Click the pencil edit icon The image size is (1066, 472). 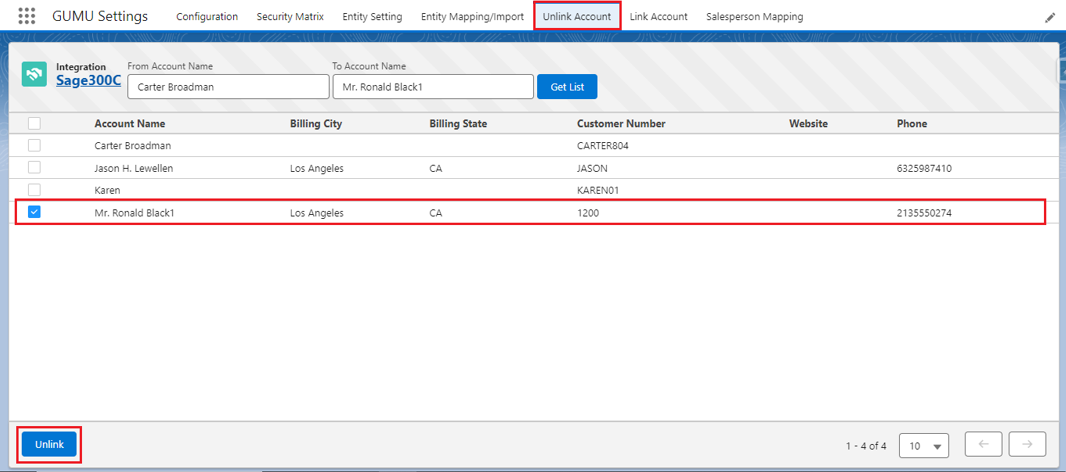[1049, 17]
